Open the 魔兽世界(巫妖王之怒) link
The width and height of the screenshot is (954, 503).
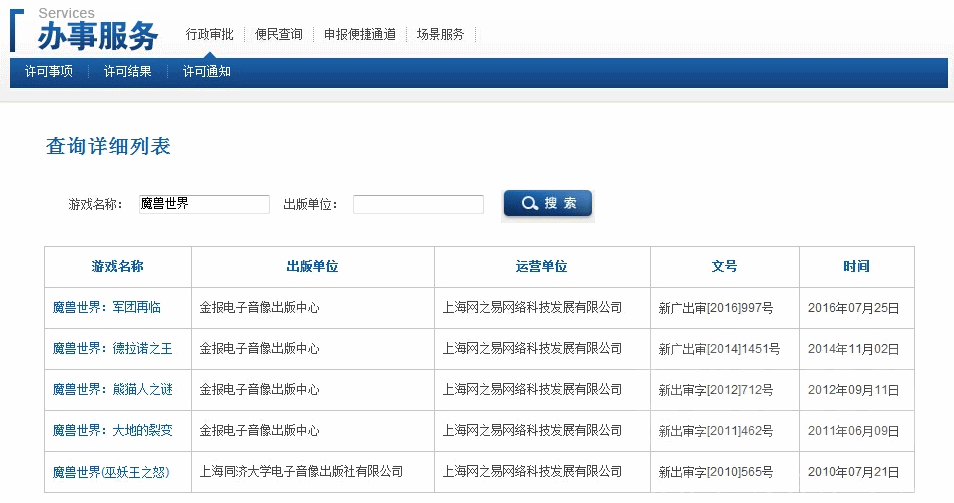tap(111, 471)
